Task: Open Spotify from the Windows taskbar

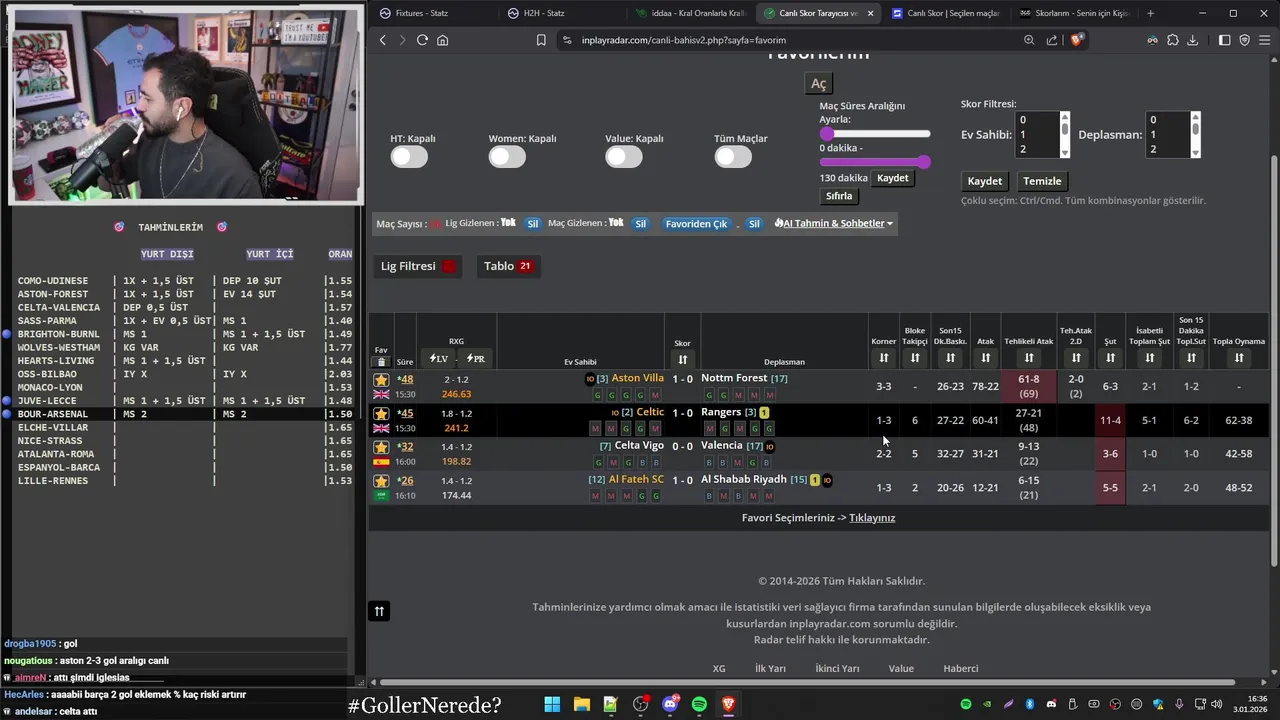Action: point(699,705)
